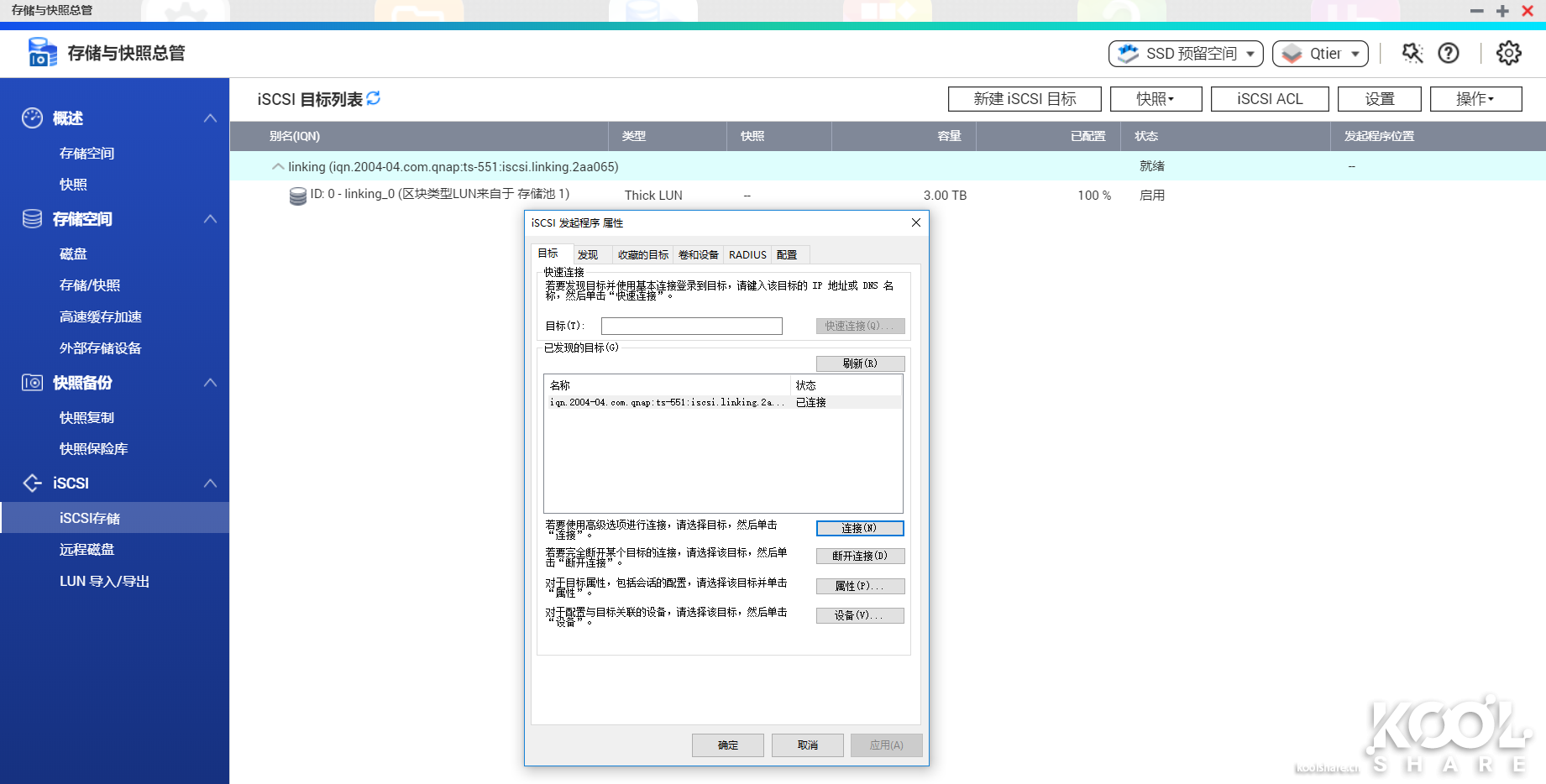Screen dimensions: 1546x784
Task: Click the LUN disk icon for linking_0
Action: point(297,196)
